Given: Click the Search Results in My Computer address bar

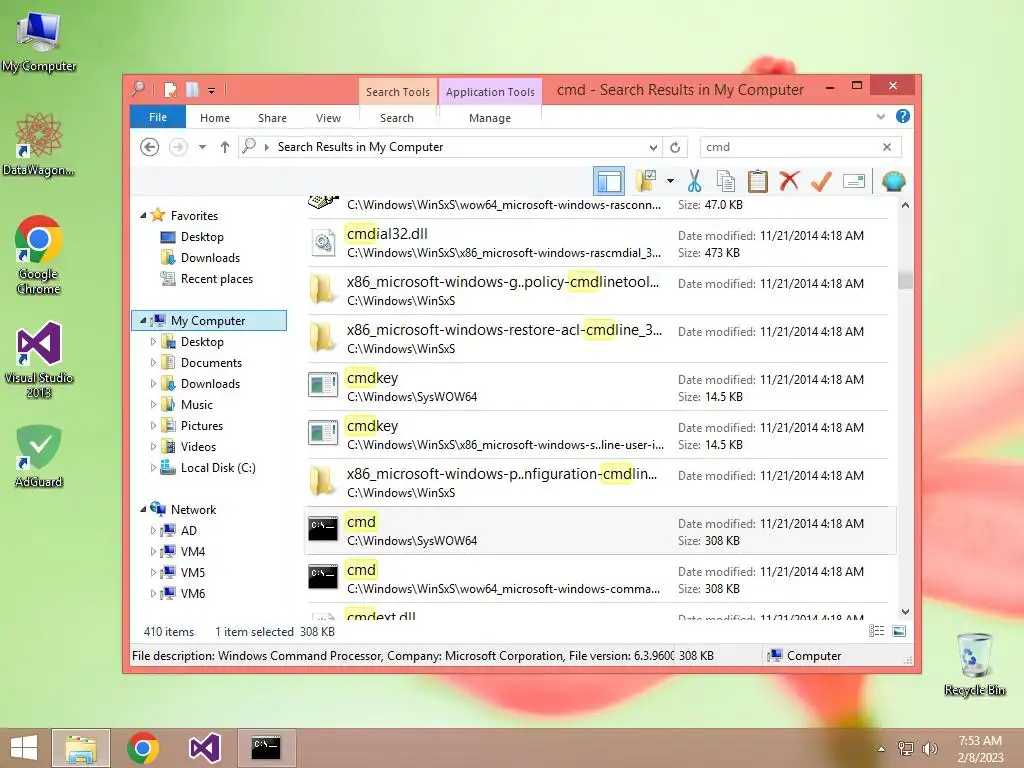Looking at the screenshot, I should 451,147.
